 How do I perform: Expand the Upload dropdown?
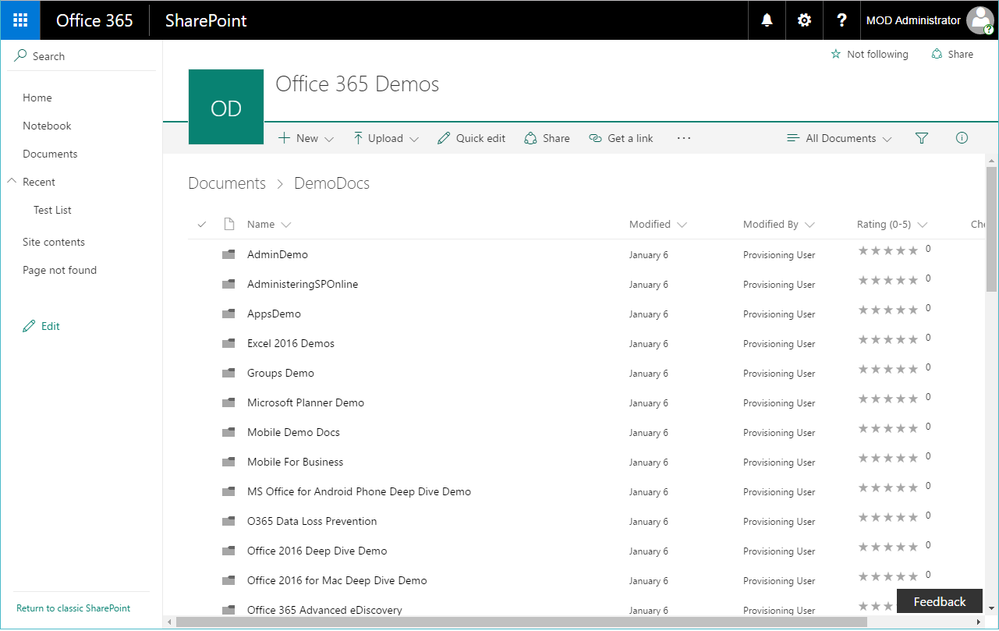click(x=413, y=139)
